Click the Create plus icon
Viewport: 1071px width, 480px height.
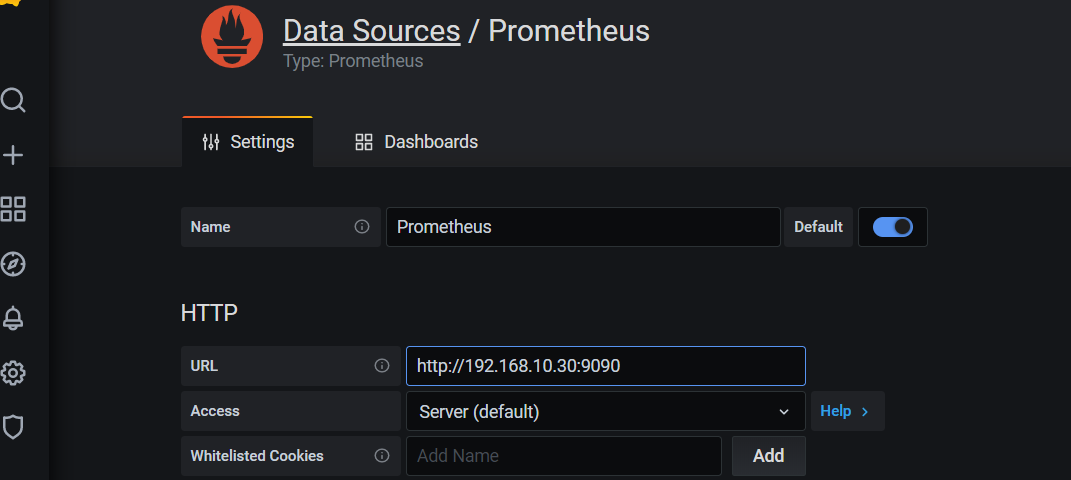point(13,156)
